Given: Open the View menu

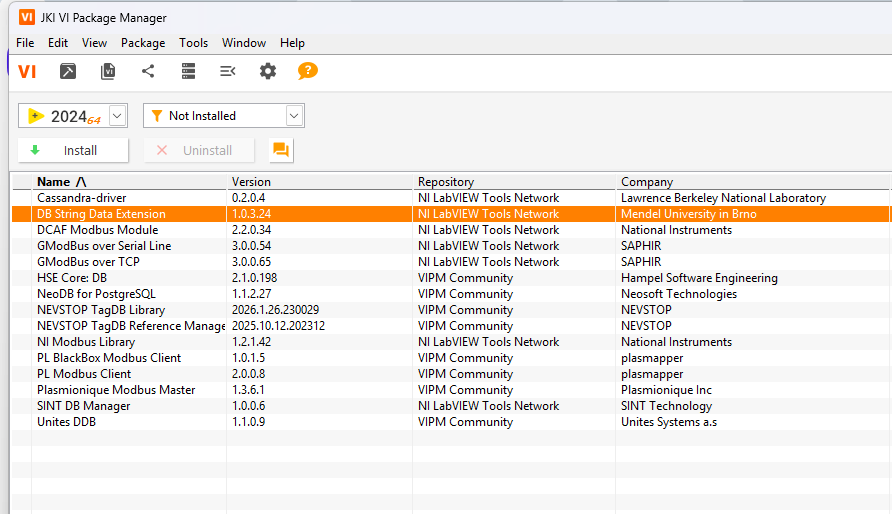Looking at the screenshot, I should [x=94, y=43].
